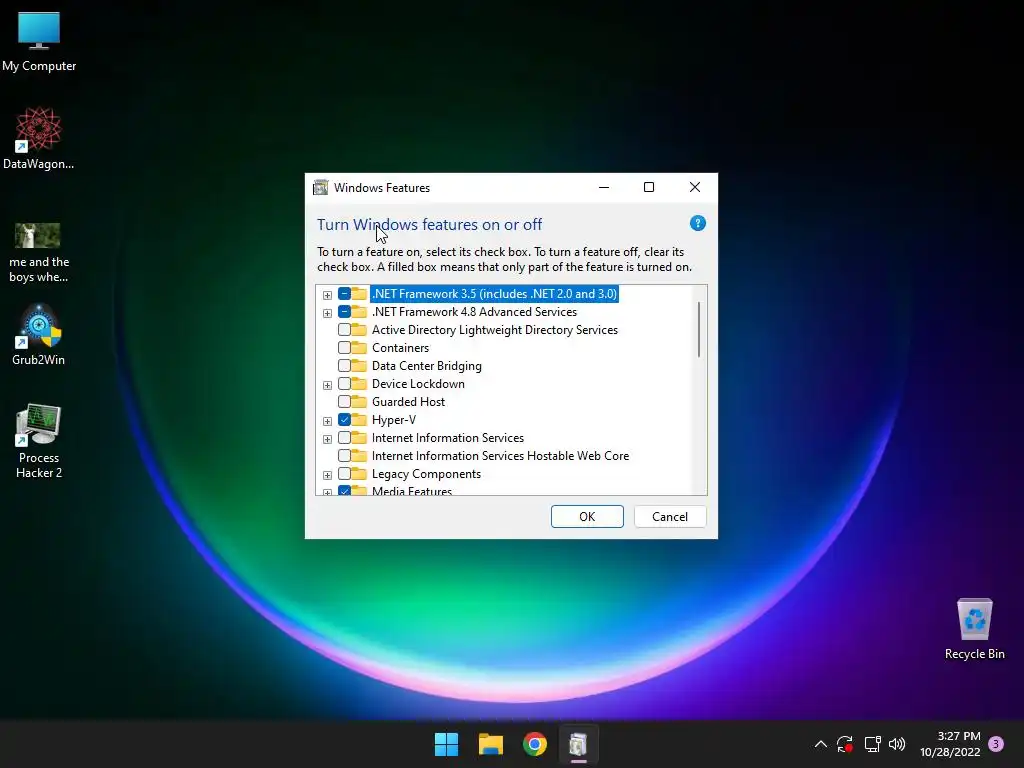Select the .NET Framework 3.5 row text
Screen dimensions: 1024x768
click(x=494, y=294)
